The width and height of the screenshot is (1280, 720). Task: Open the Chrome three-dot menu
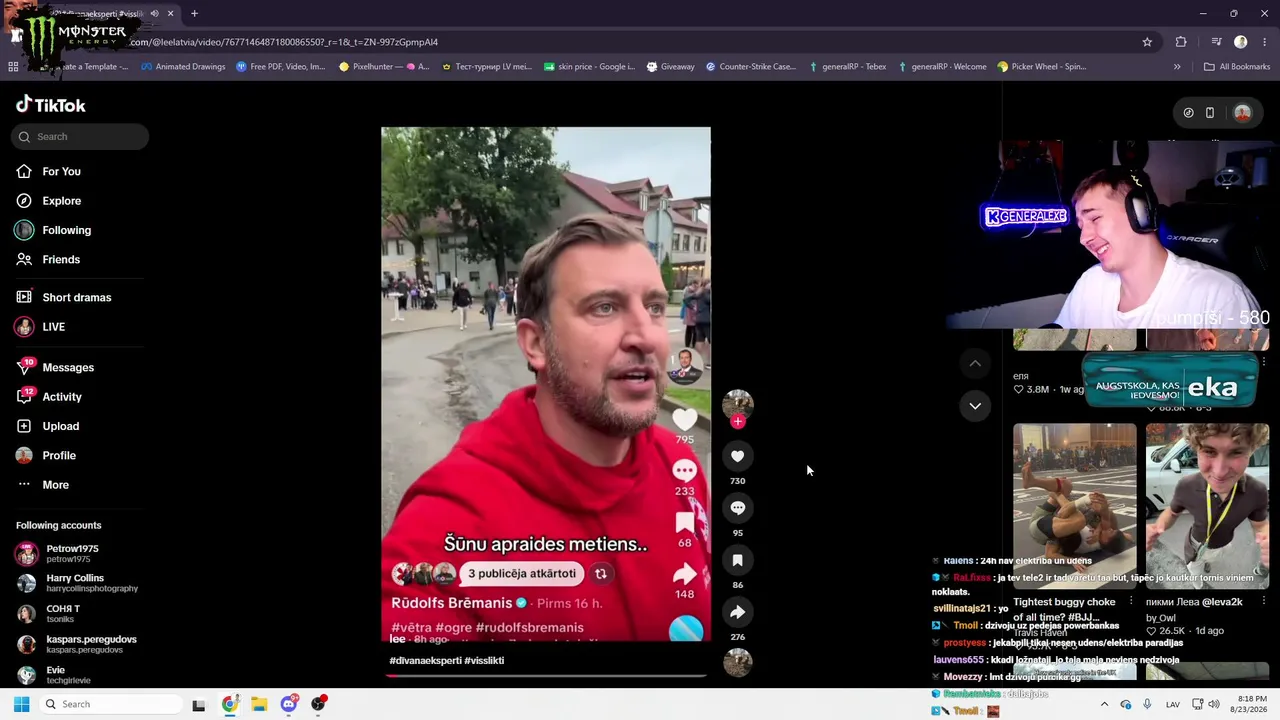(1266, 42)
